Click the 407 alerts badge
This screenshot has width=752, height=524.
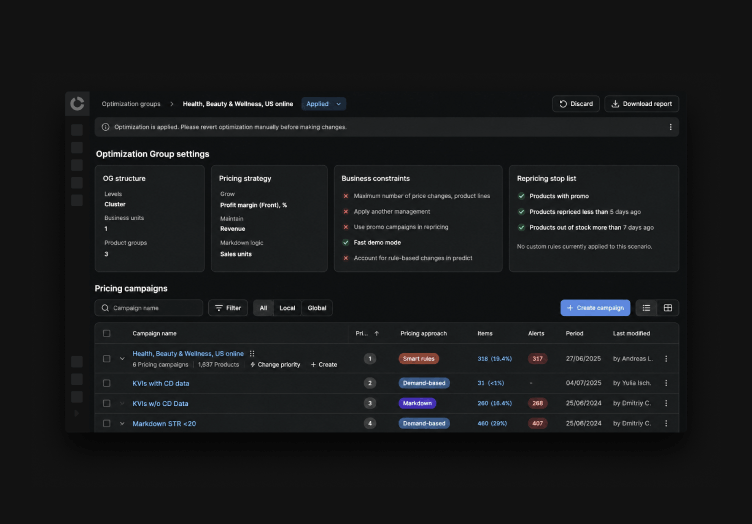537,423
